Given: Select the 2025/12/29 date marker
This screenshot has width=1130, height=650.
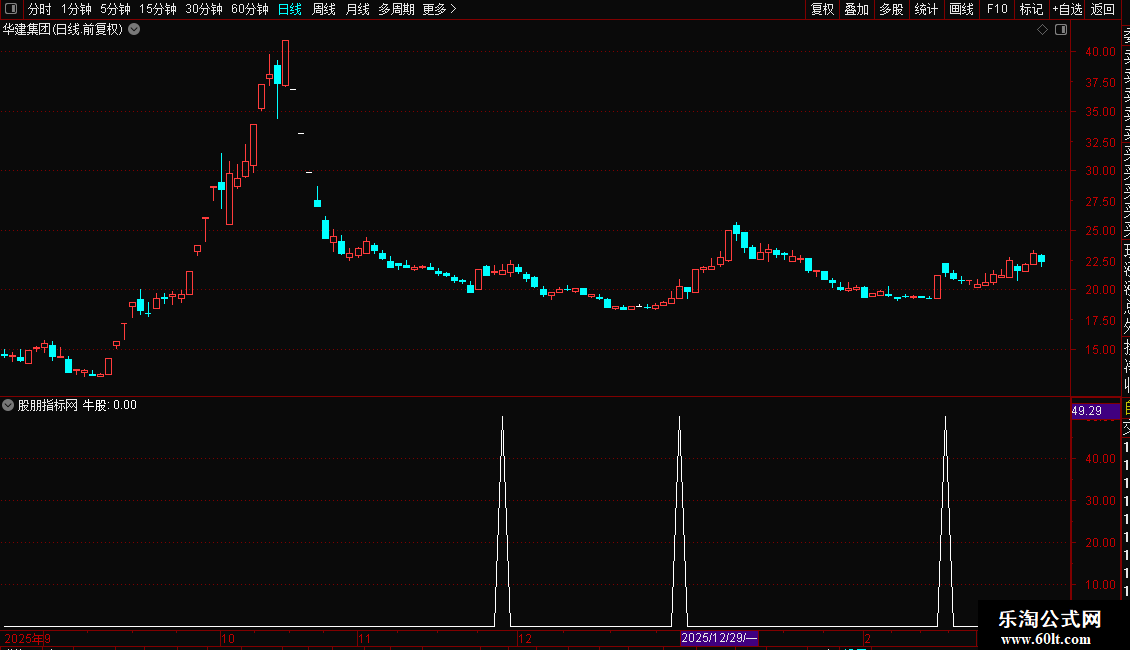Looking at the screenshot, I should pos(719,638).
